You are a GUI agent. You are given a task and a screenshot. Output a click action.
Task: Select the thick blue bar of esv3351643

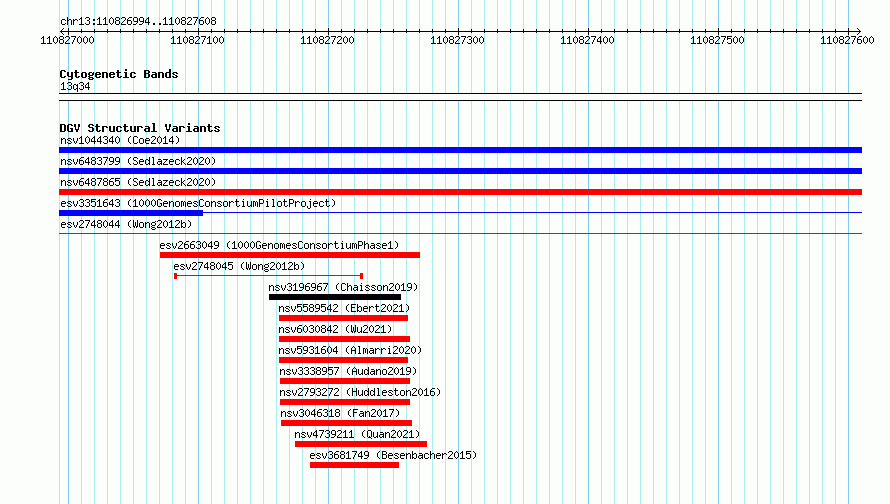[x=131, y=213]
